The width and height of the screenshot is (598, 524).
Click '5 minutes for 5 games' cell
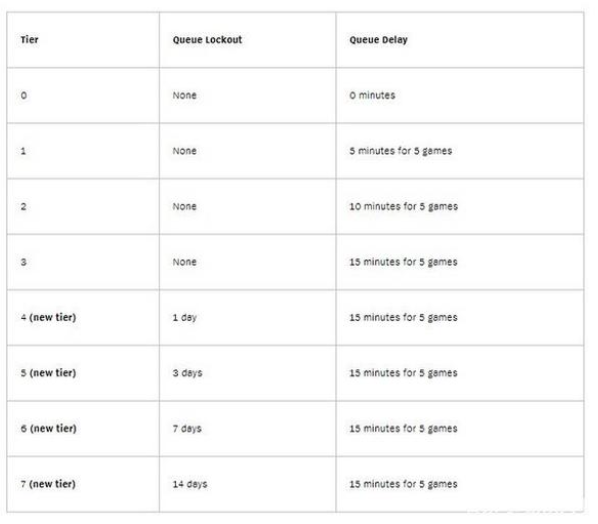coord(460,151)
